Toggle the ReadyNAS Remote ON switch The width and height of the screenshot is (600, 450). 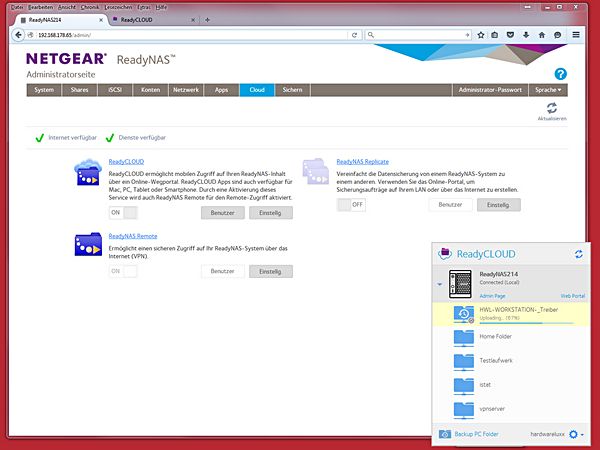click(x=123, y=271)
